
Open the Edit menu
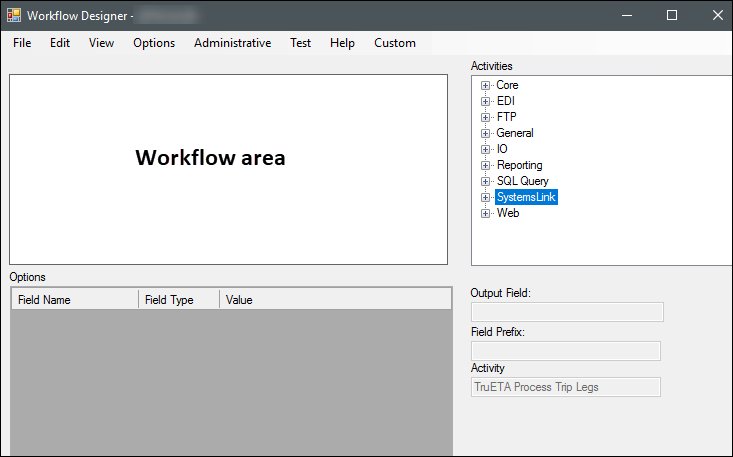[60, 43]
